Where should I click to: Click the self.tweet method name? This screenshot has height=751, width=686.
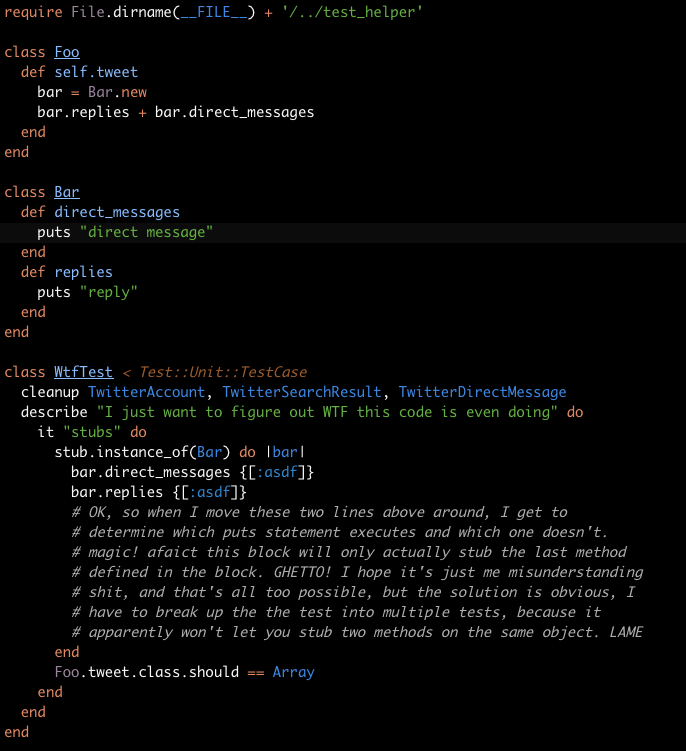[96, 72]
